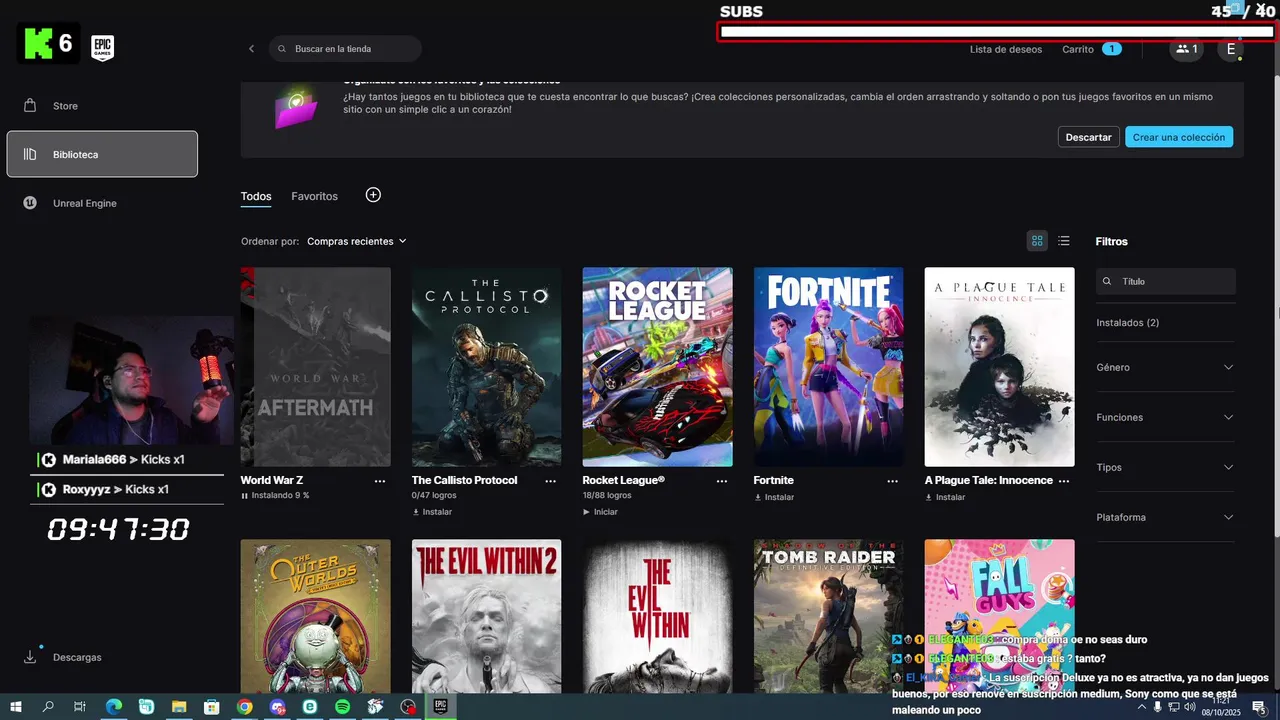Click Instalar under A Plague Tale: Innocence
This screenshot has width=1280, height=720.
tap(945, 497)
